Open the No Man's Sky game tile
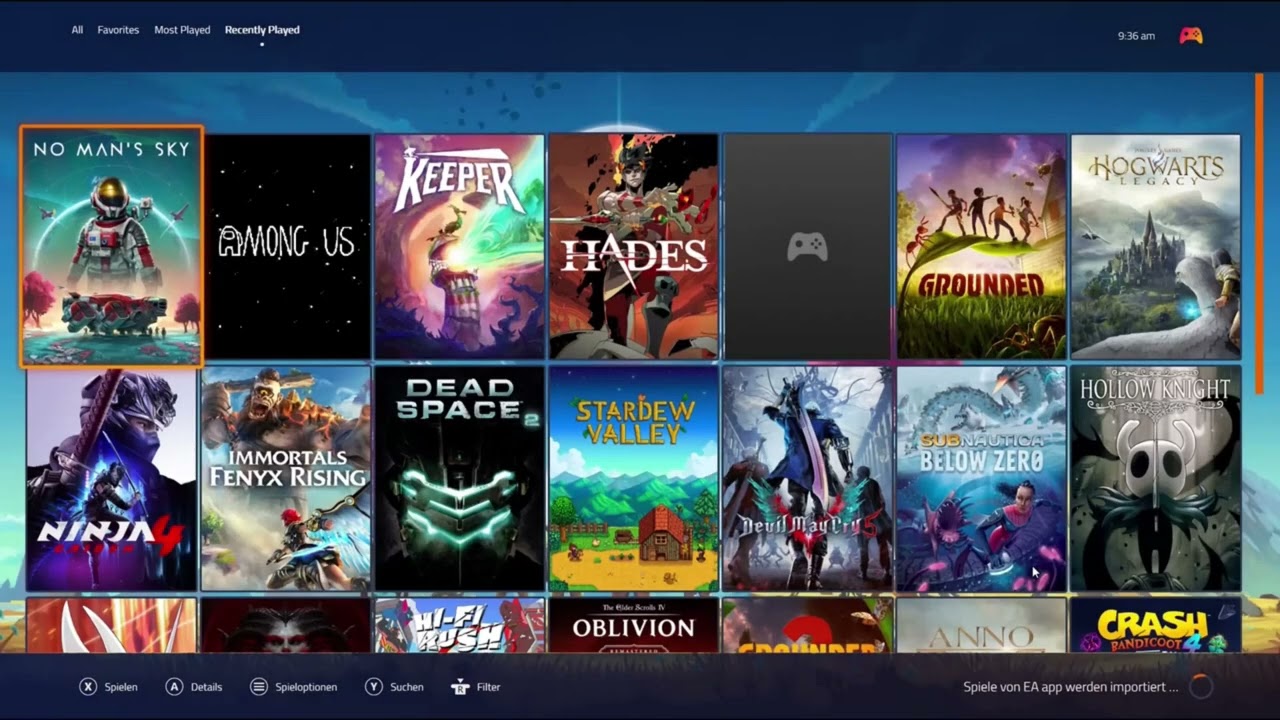Screen dimensions: 1280x720 (x=112, y=246)
